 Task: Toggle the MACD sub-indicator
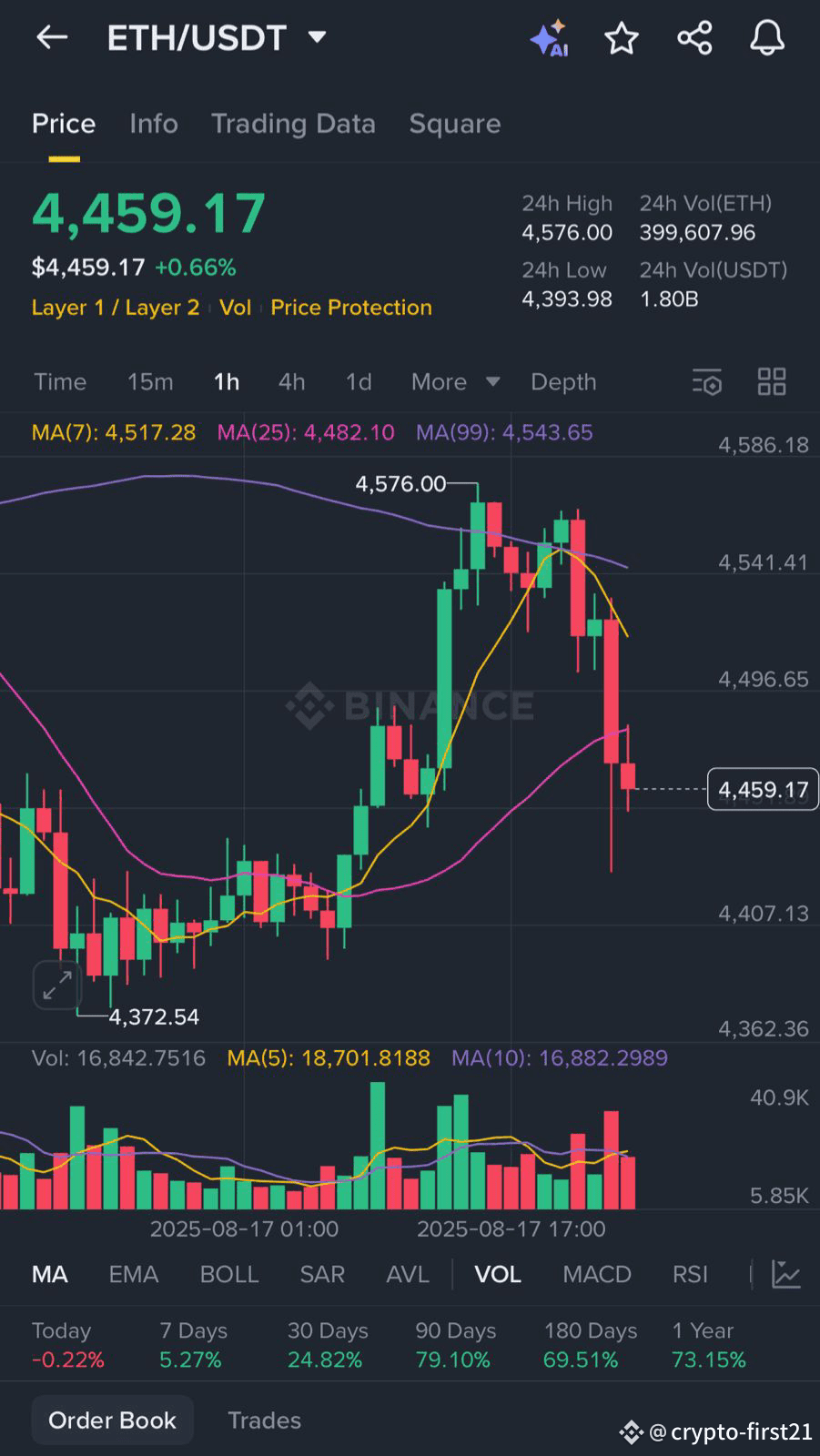tap(597, 1274)
